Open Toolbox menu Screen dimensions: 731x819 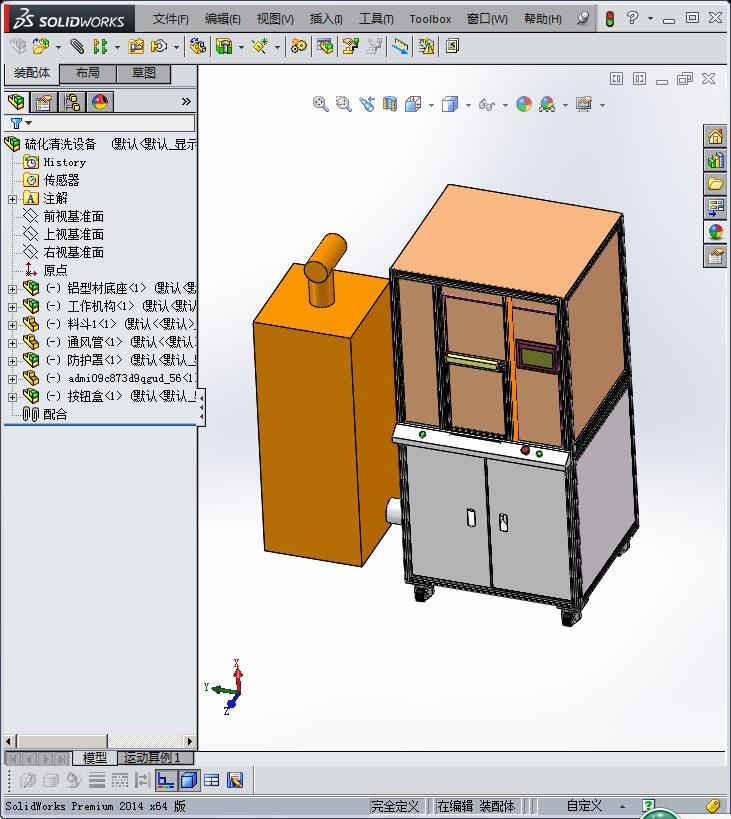coord(430,19)
